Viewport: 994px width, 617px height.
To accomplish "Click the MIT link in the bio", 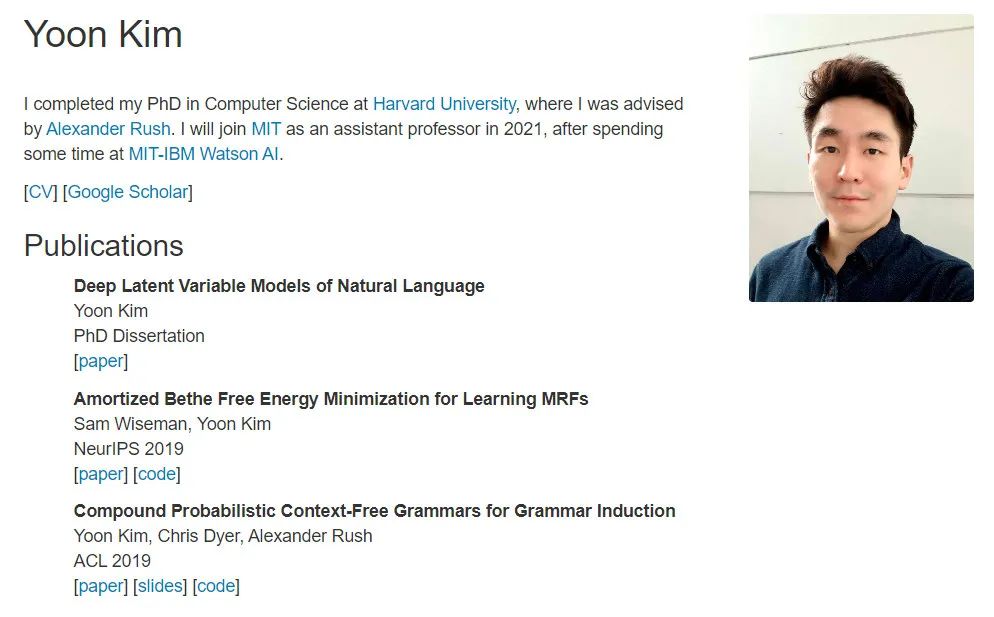I will [266, 129].
